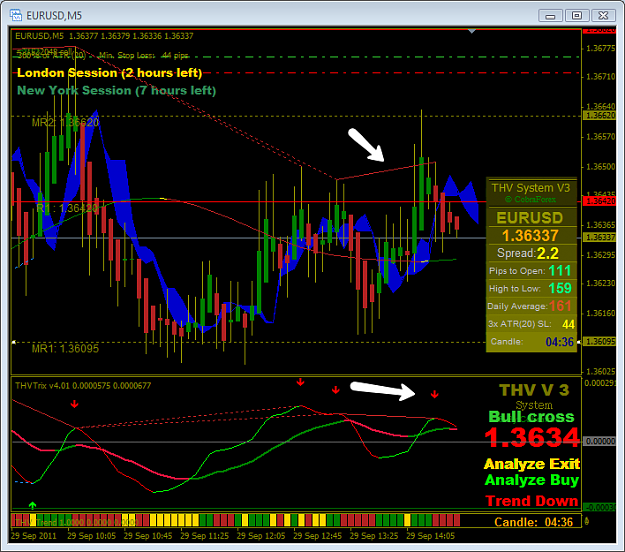Click the MR1: 1.36095 level label
Screen dimensions: 625x552
point(65,349)
